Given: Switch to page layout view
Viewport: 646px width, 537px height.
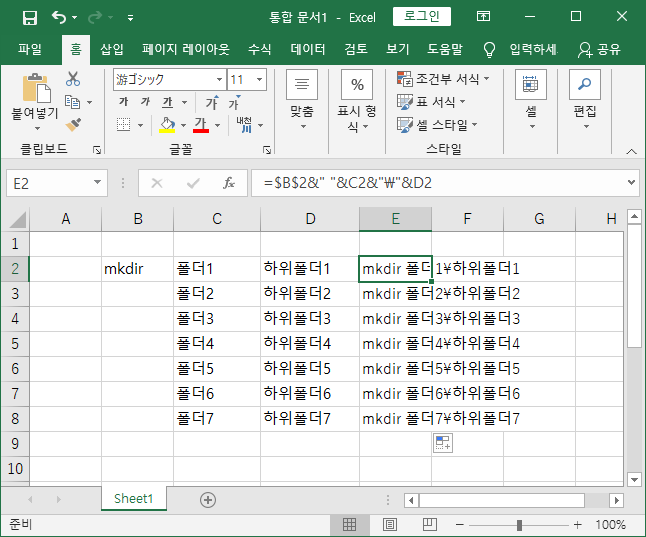Looking at the screenshot, I should click(x=390, y=525).
